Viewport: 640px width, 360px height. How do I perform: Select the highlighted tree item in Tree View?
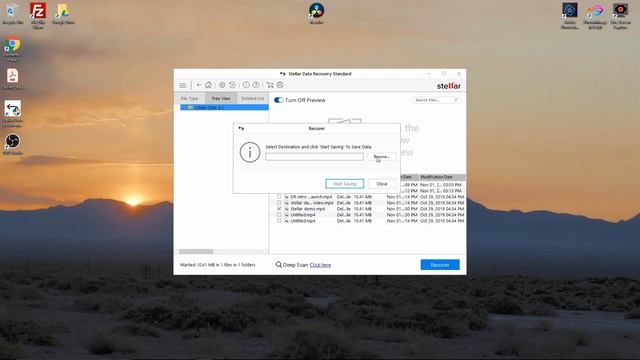[224, 107]
